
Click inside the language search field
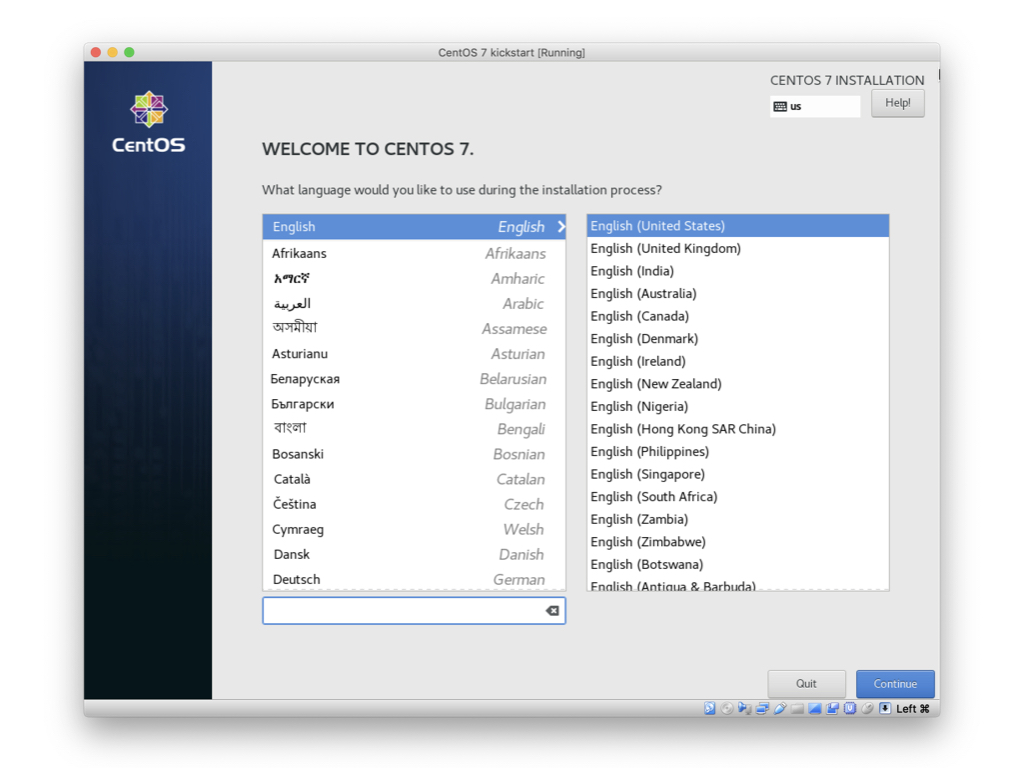pyautogui.click(x=410, y=610)
